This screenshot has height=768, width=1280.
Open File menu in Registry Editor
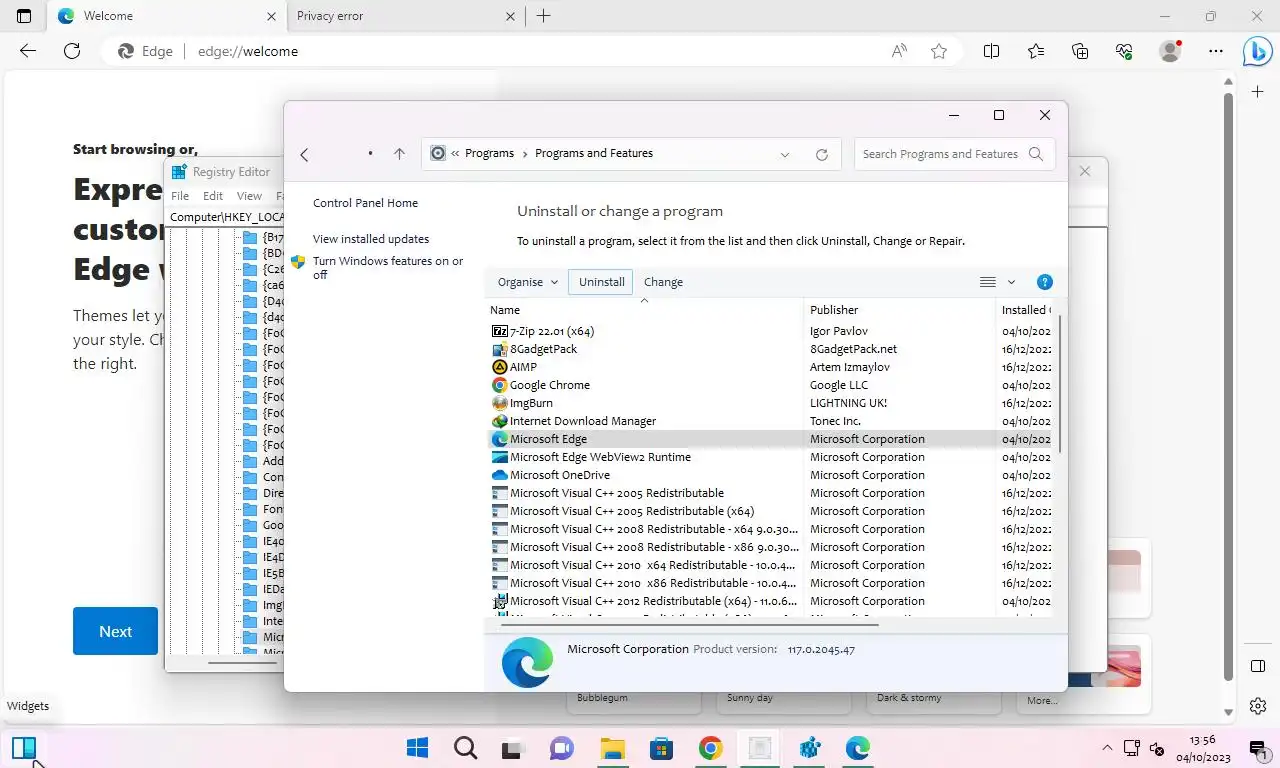pyautogui.click(x=180, y=196)
